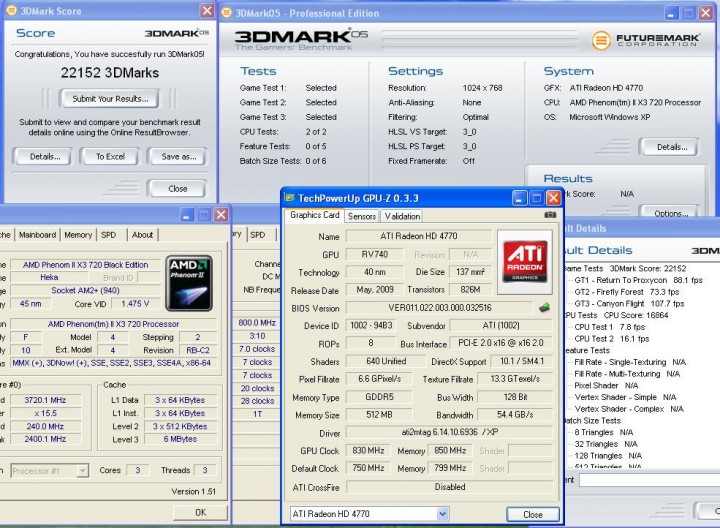Select CPU Test 2 result row
This screenshot has width=720, height=528.
point(612,339)
